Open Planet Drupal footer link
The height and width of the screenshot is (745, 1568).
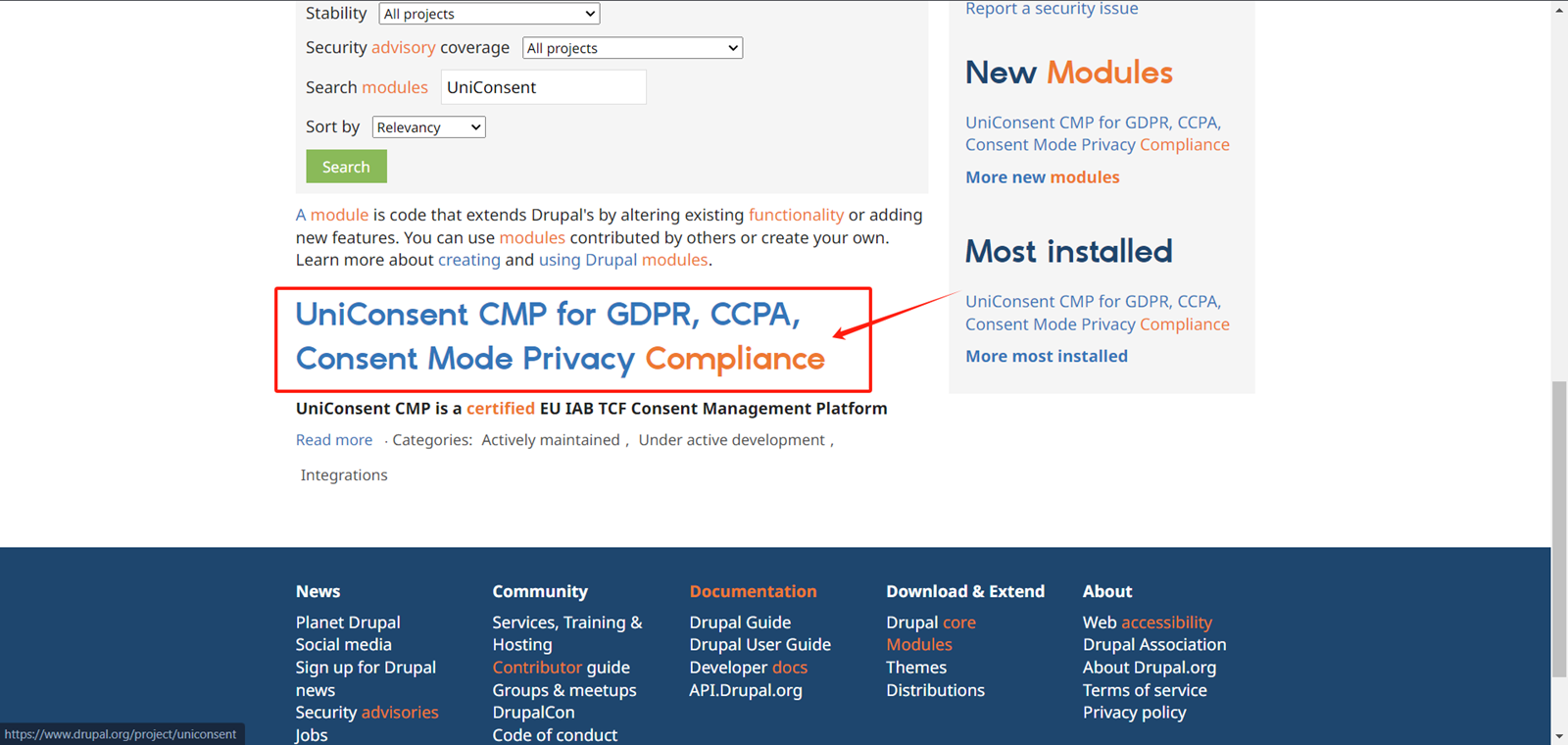(348, 622)
